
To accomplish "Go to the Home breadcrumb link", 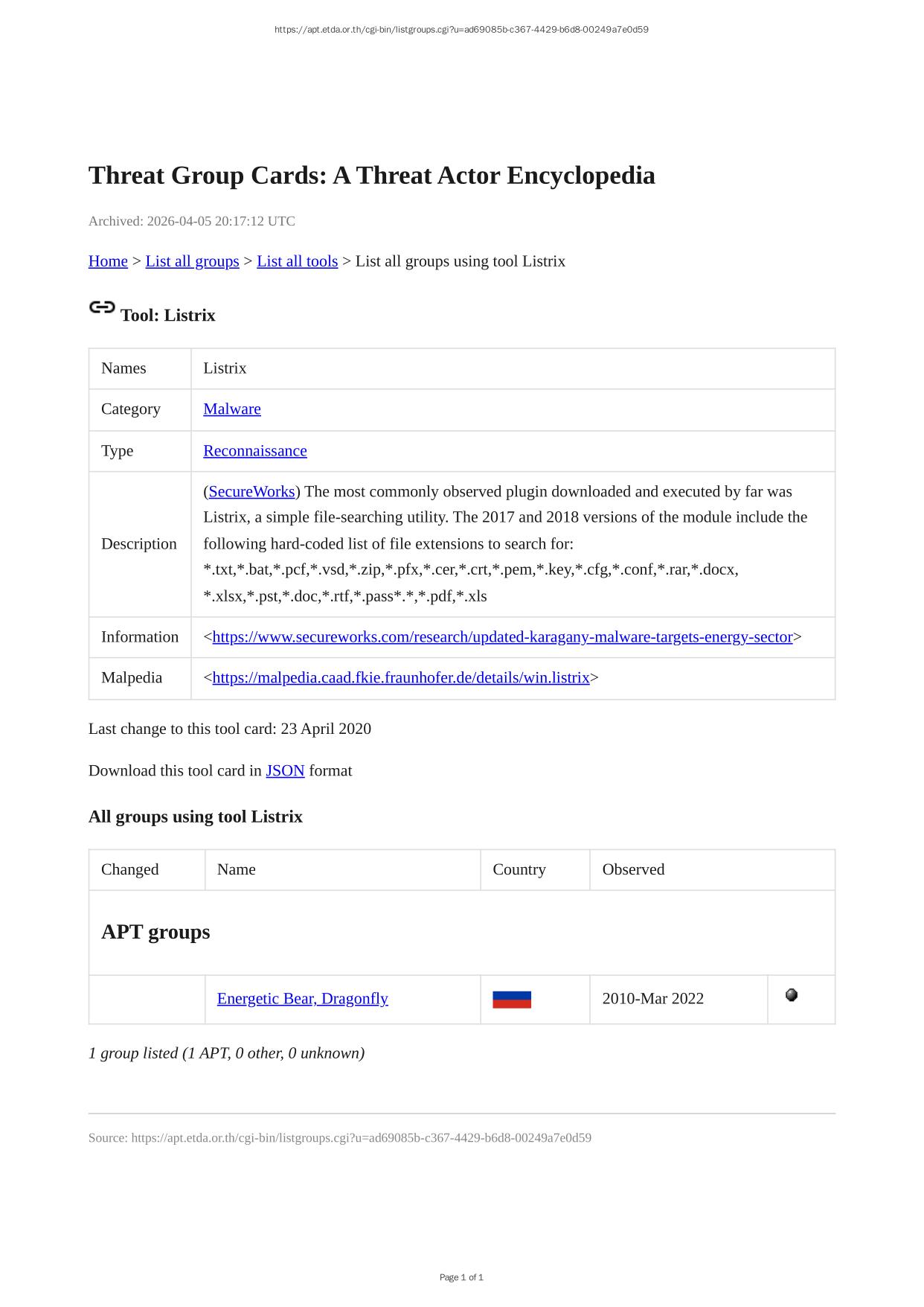I will click(108, 261).
